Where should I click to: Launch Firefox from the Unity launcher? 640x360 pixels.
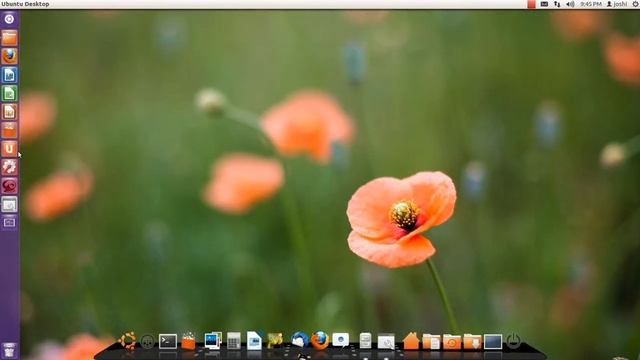pos(9,56)
